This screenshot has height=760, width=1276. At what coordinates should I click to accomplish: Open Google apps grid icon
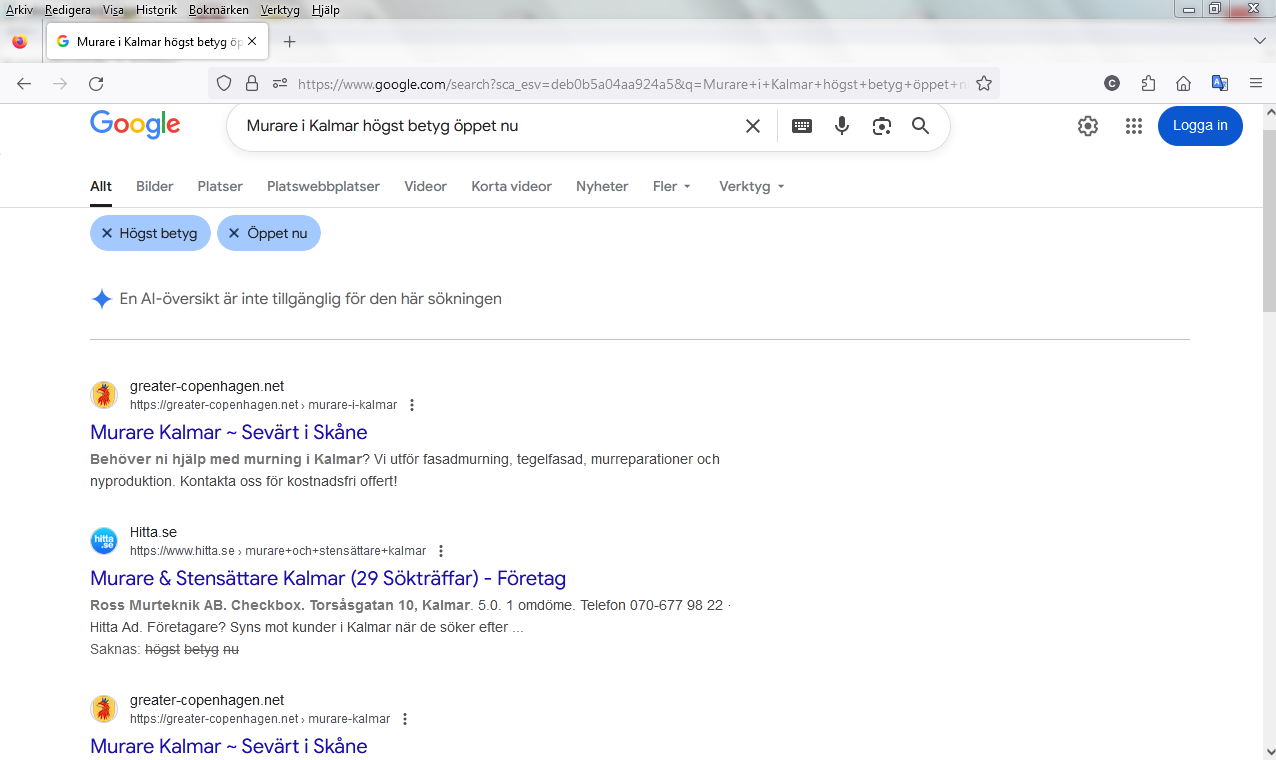point(1133,126)
